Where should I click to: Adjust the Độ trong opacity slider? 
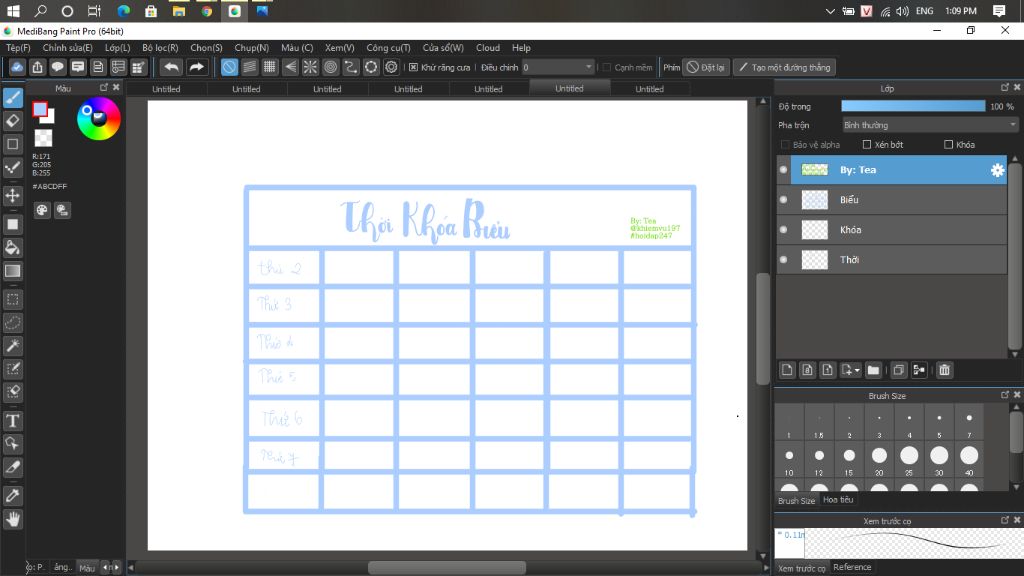click(x=913, y=106)
